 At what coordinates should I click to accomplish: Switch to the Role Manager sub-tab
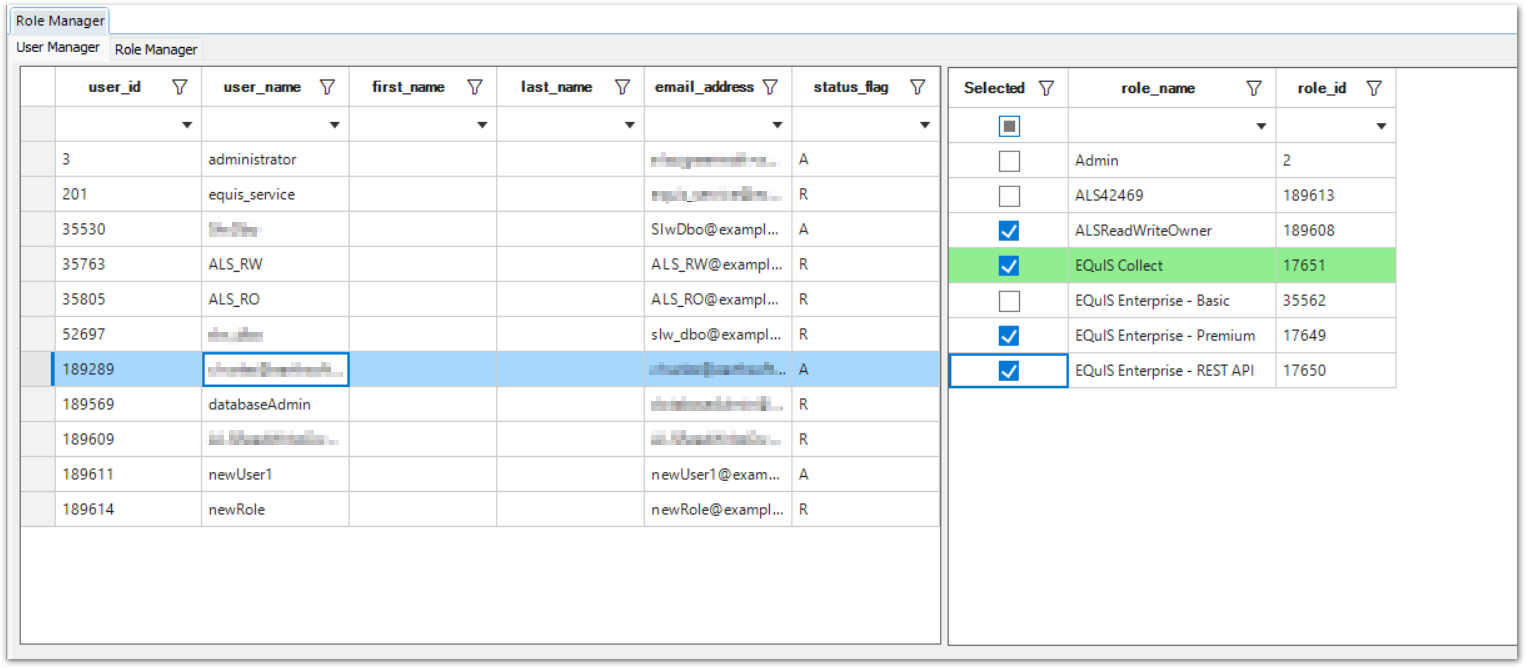155,48
